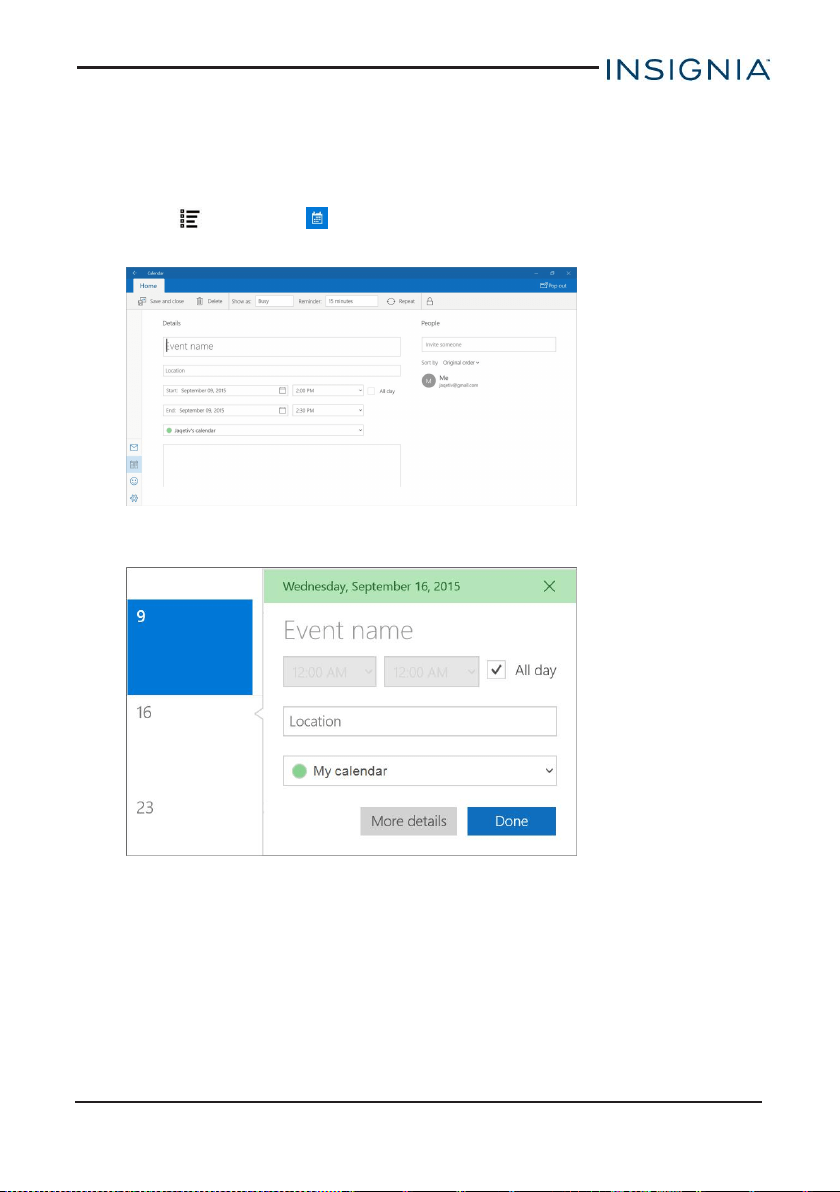Uncheck the checked All day box in popup
The height and width of the screenshot is (1192, 840).
click(496, 670)
